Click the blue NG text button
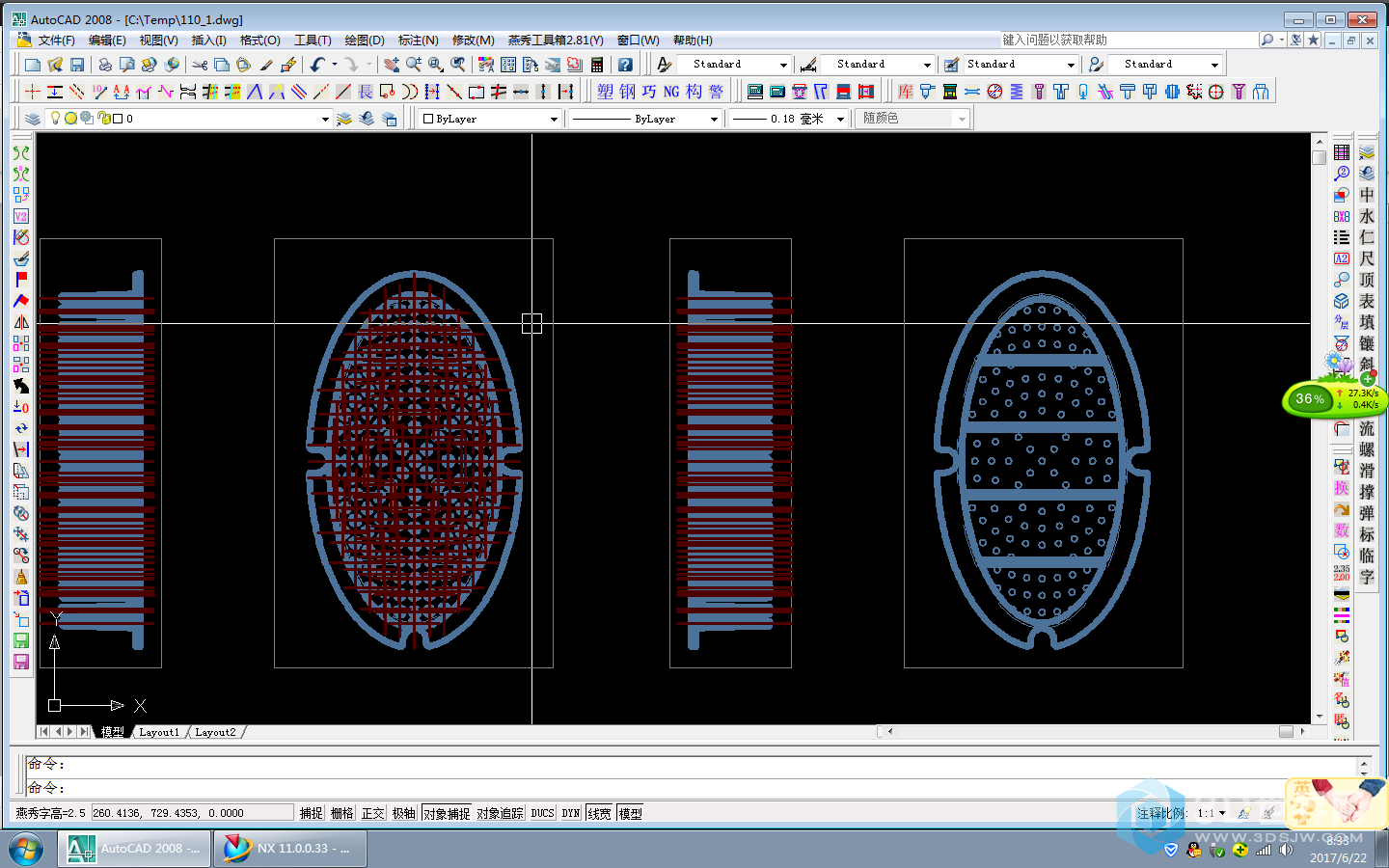Image resolution: width=1389 pixels, height=868 pixels. coord(671,92)
